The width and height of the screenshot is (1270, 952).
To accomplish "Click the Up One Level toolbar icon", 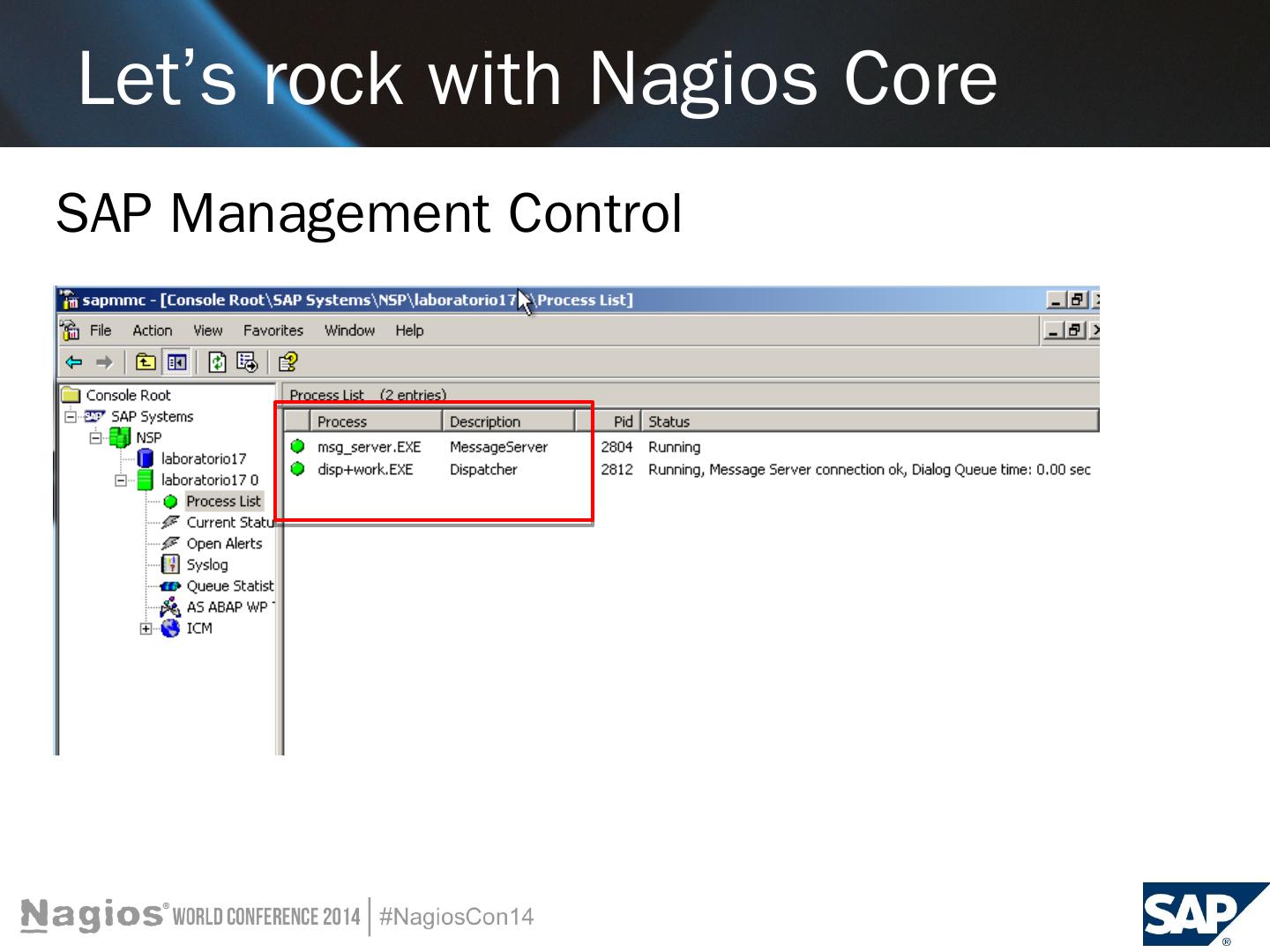I will point(146,362).
